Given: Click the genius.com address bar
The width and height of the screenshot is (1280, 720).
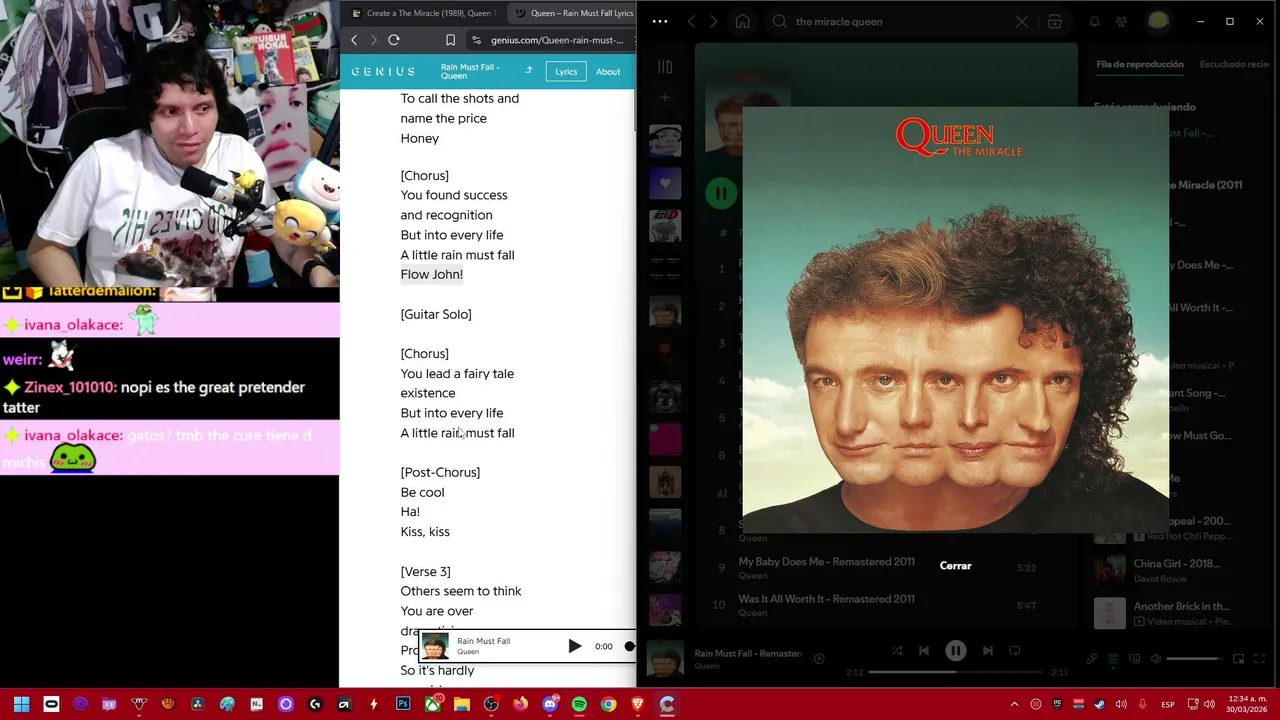Looking at the screenshot, I should (x=556, y=40).
